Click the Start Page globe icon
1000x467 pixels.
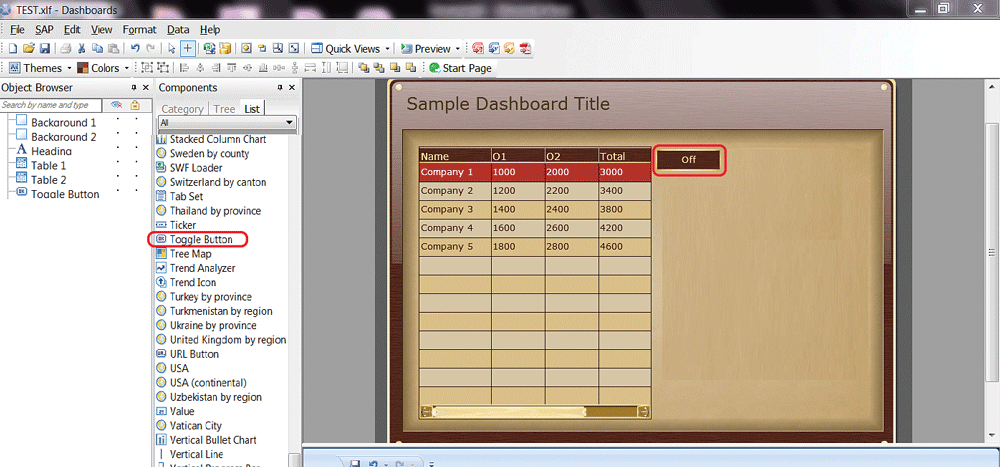(434, 68)
